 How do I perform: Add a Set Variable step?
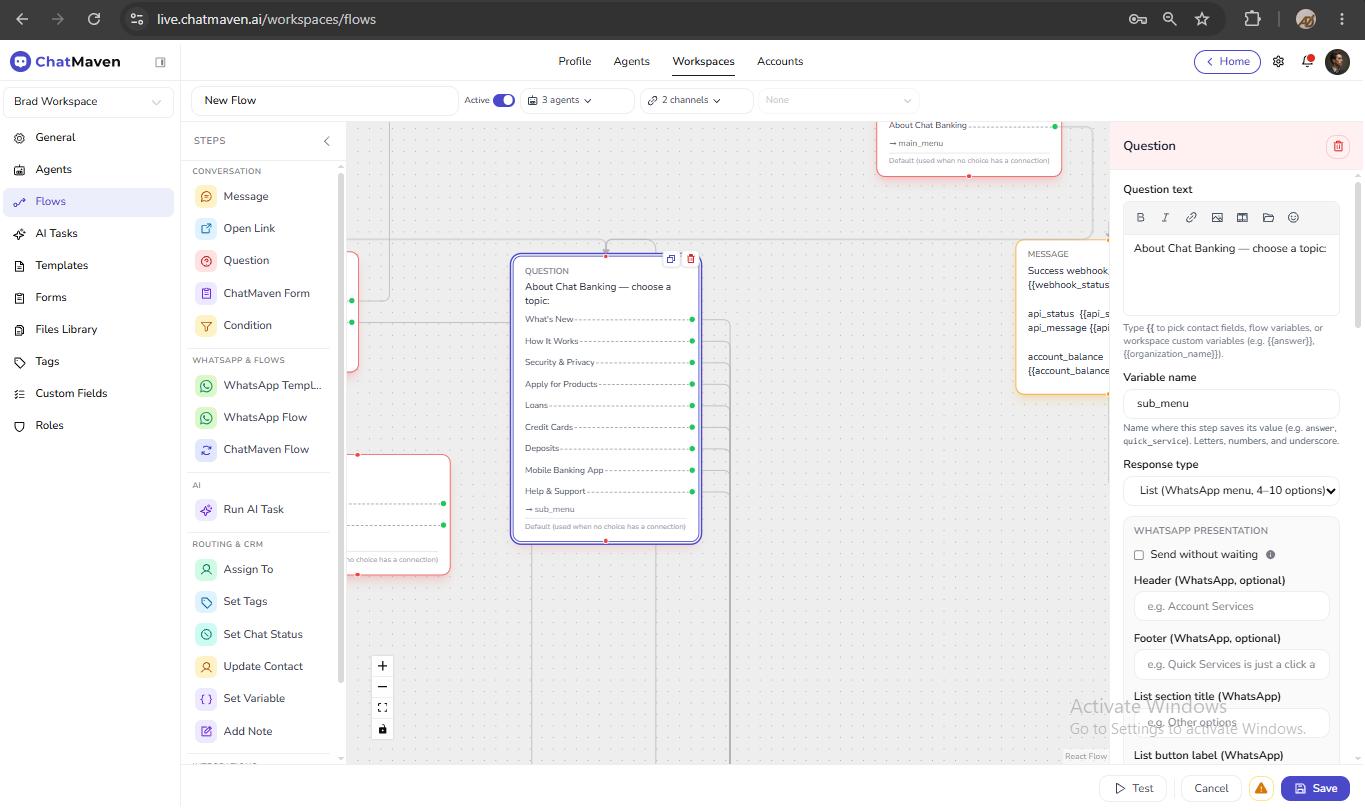tap(262, 699)
